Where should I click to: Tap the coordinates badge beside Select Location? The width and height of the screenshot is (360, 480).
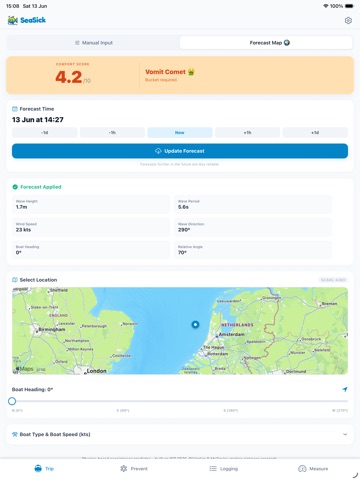click(333, 280)
